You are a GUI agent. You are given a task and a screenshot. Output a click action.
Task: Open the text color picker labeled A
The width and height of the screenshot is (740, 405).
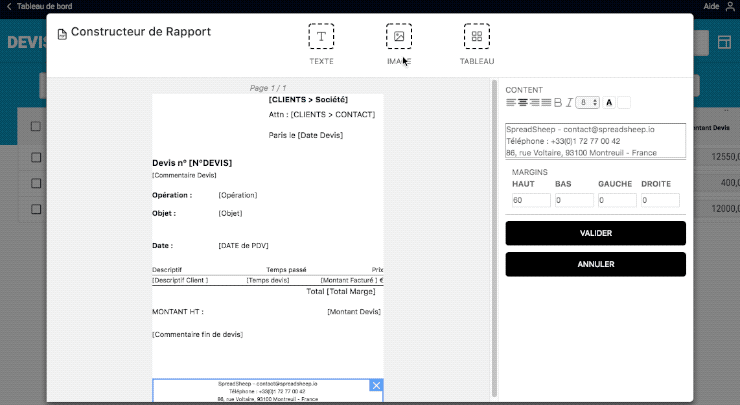pos(609,102)
